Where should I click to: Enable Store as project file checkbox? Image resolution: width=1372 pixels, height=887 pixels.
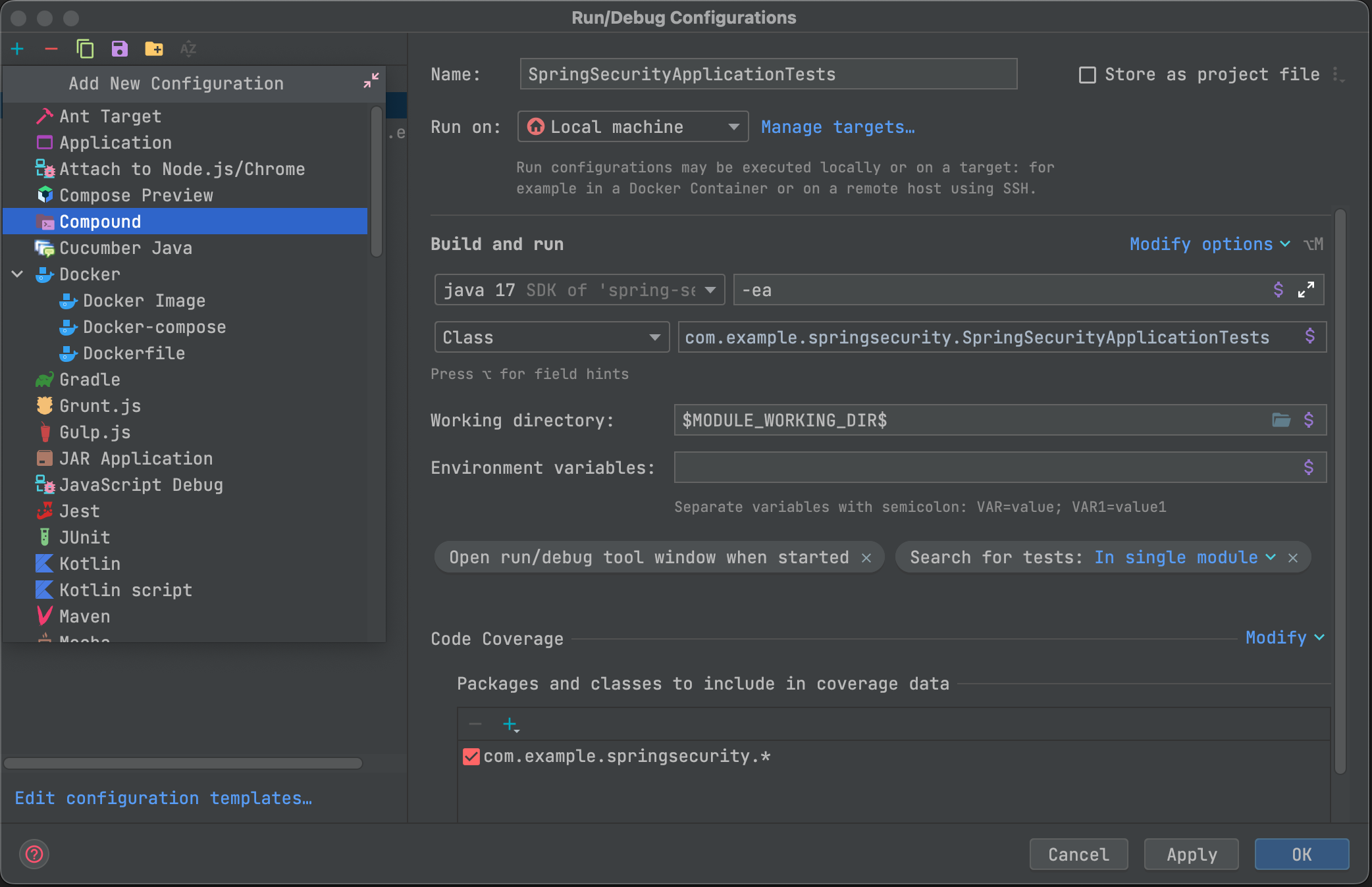[1088, 75]
